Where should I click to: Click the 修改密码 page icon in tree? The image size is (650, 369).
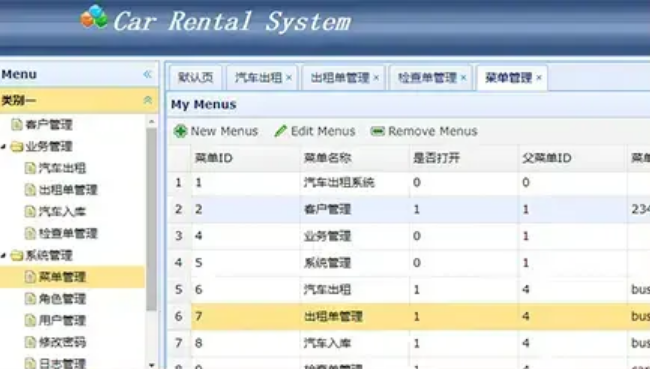[x=30, y=342]
